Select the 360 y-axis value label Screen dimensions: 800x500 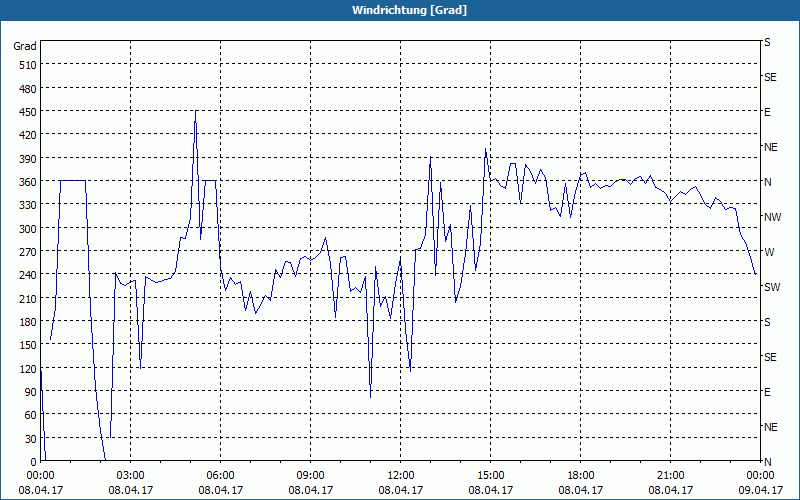(27, 181)
